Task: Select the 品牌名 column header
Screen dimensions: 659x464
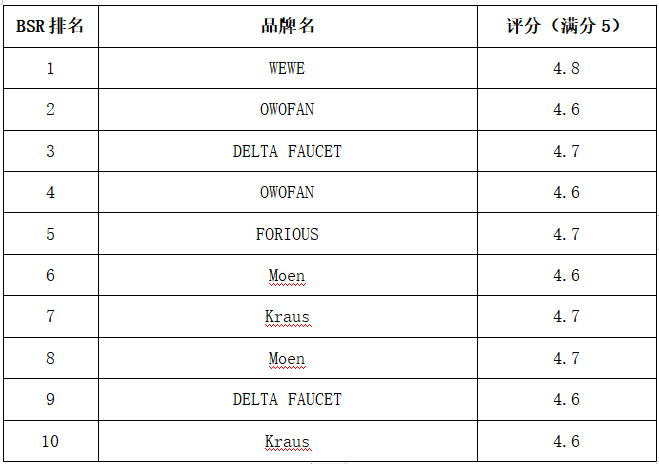Action: tap(287, 27)
